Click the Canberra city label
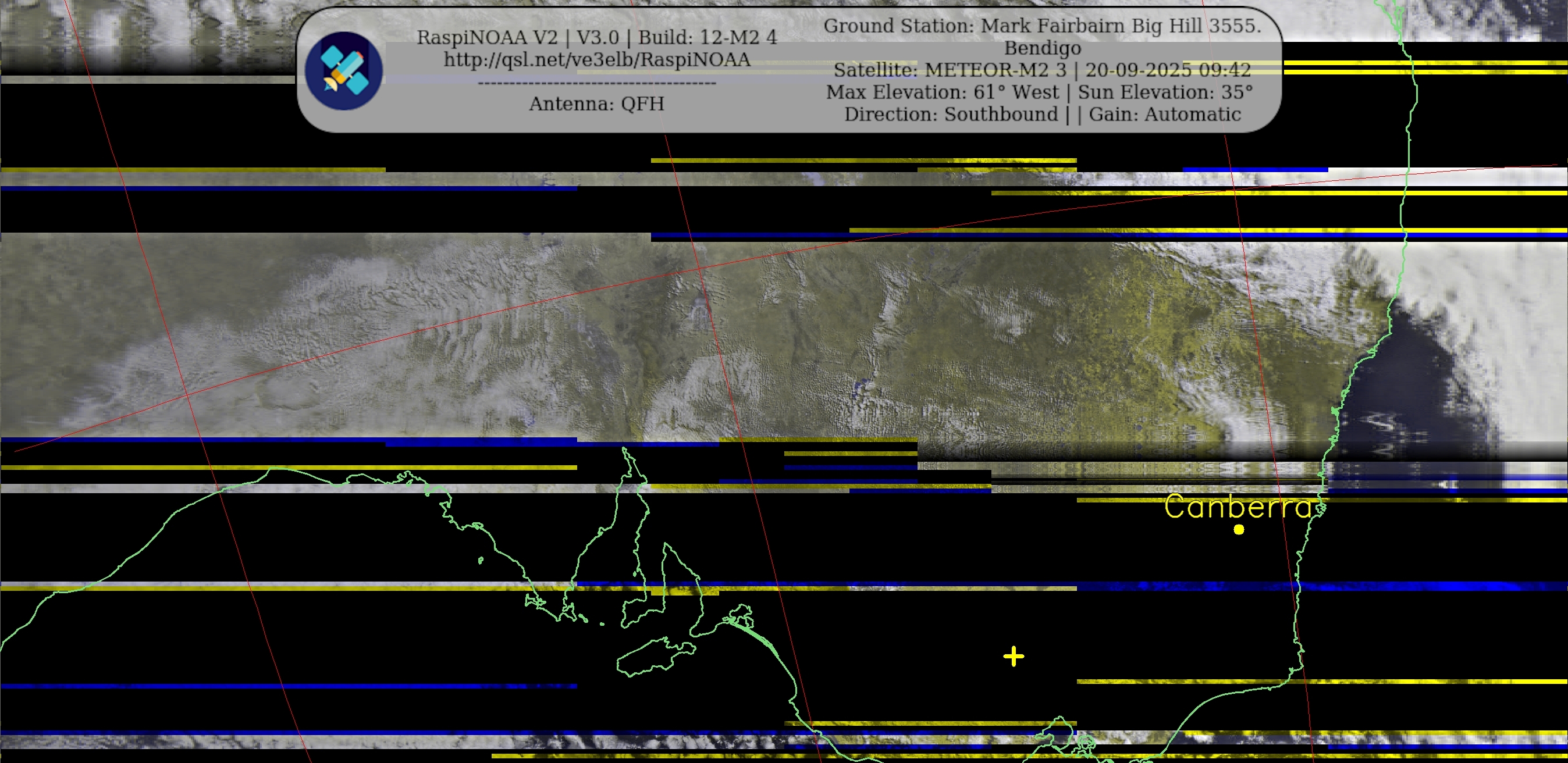1568x763 pixels. [1240, 506]
